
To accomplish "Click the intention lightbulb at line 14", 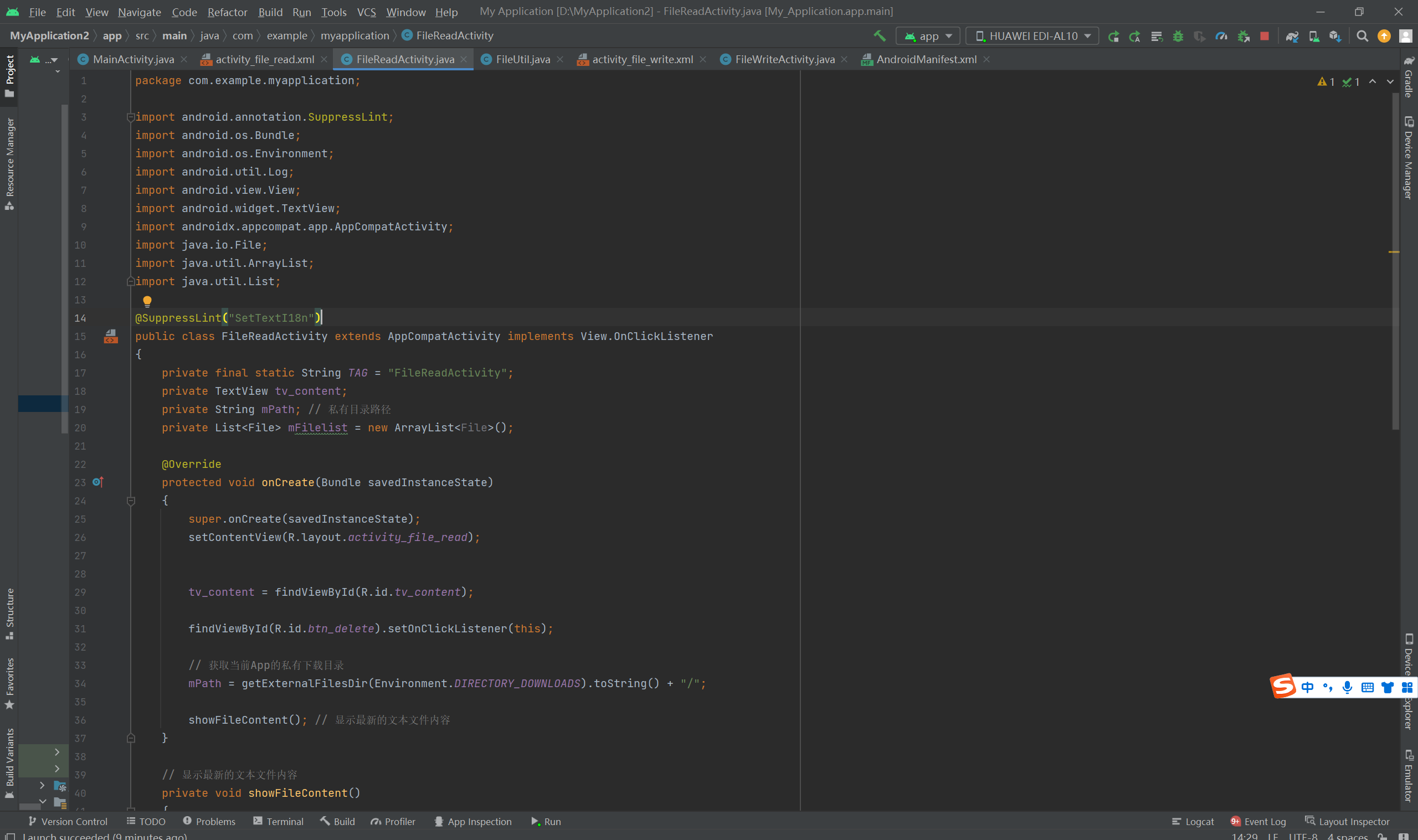I will click(147, 301).
